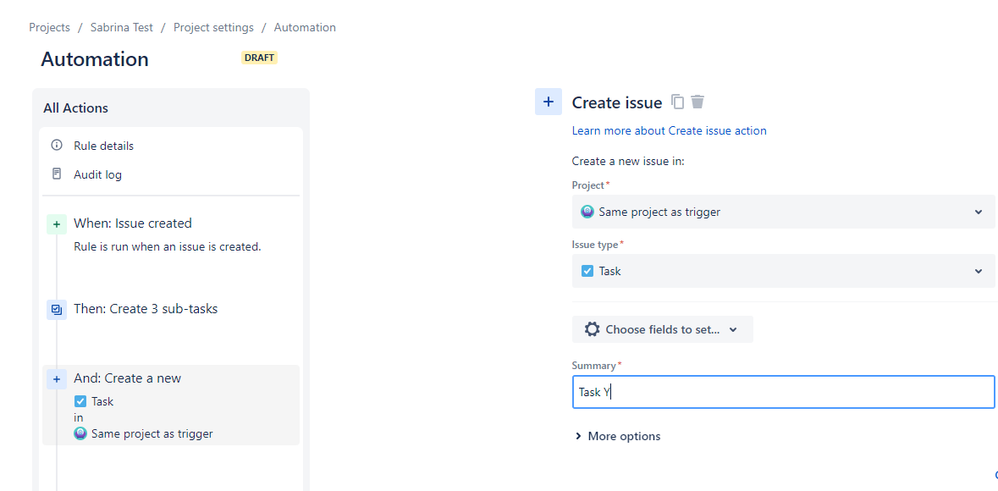This screenshot has width=998, height=491.
Task: Open the Project dropdown
Action: click(x=783, y=211)
